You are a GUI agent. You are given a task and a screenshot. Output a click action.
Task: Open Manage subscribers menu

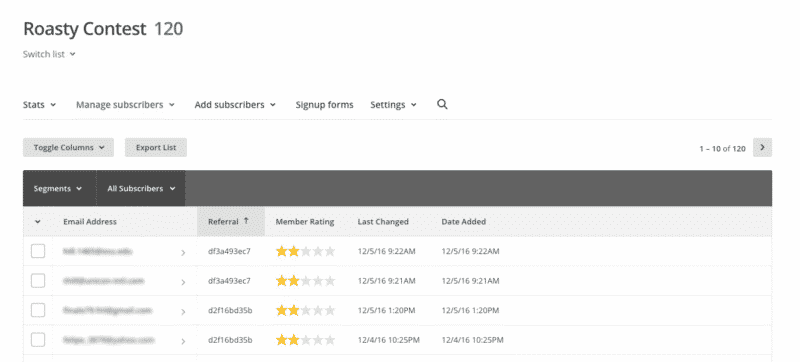click(125, 105)
